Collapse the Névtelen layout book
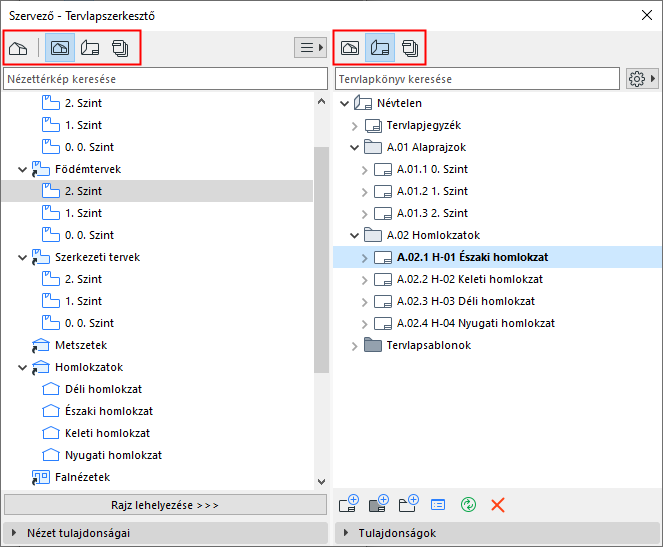This screenshot has width=663, height=547. pyautogui.click(x=345, y=104)
